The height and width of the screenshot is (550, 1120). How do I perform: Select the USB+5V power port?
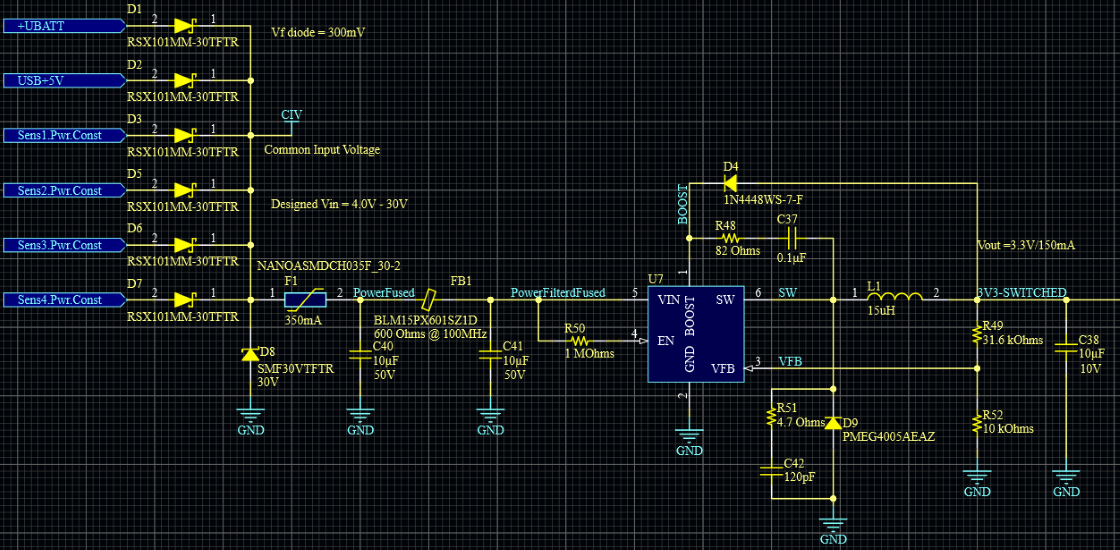pyautogui.click(x=64, y=81)
